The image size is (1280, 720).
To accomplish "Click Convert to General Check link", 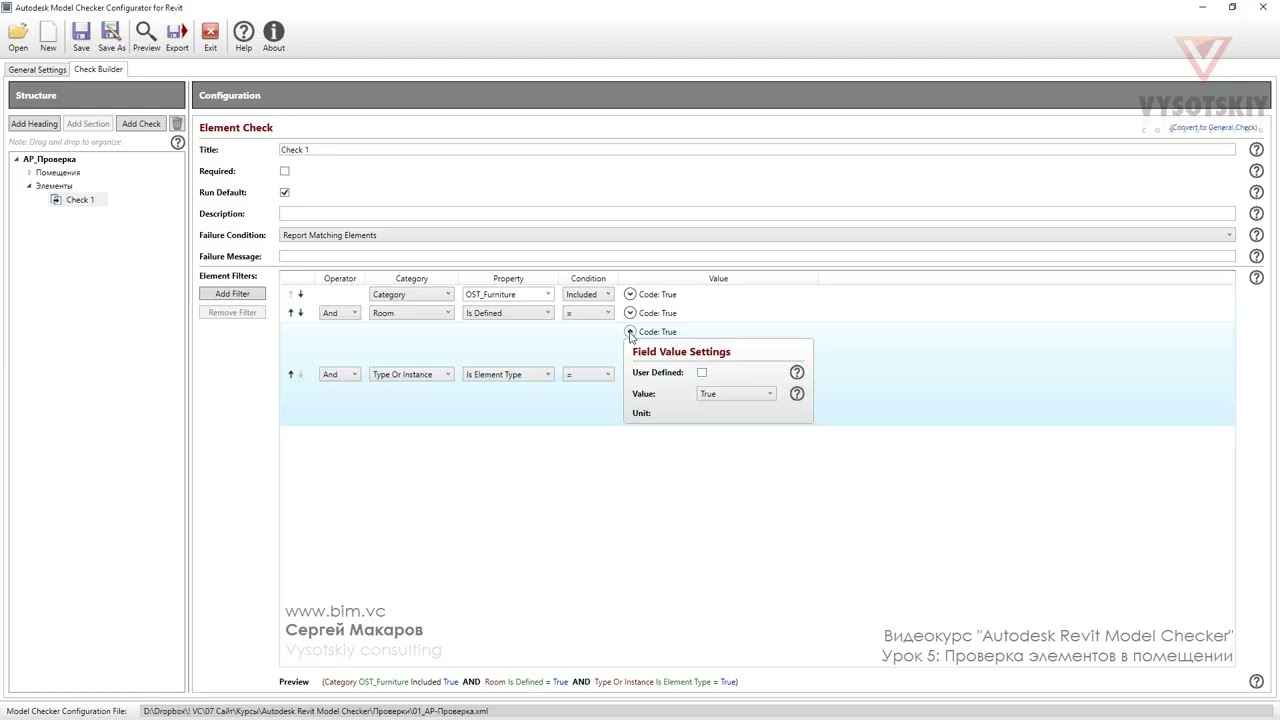I will 1213,127.
